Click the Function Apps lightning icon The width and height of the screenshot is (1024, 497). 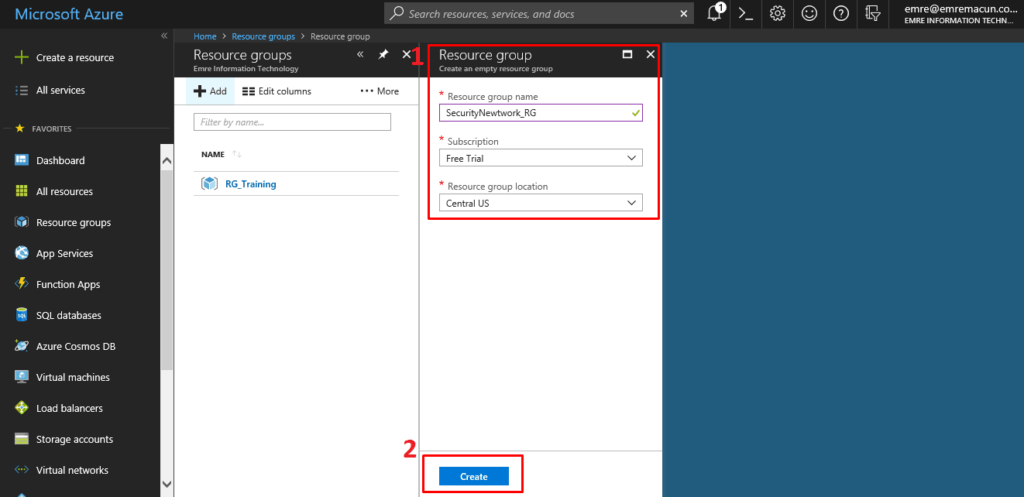click(22, 284)
